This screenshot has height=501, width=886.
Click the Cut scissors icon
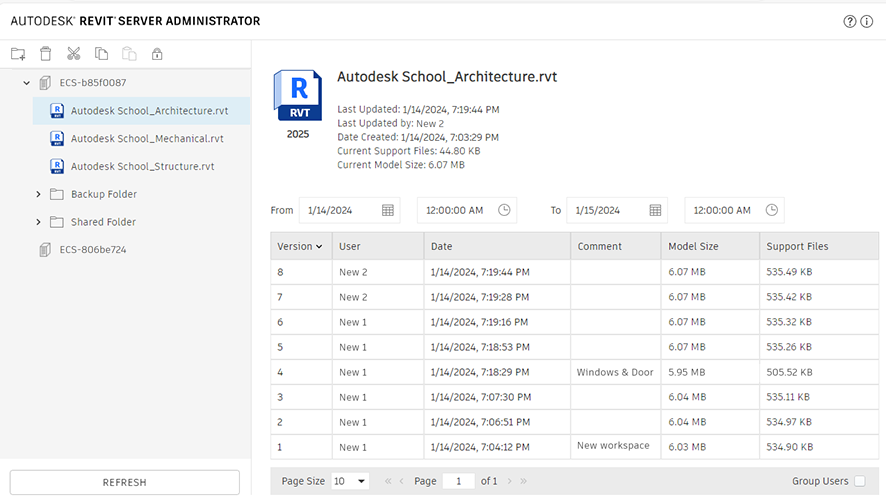tap(73, 54)
